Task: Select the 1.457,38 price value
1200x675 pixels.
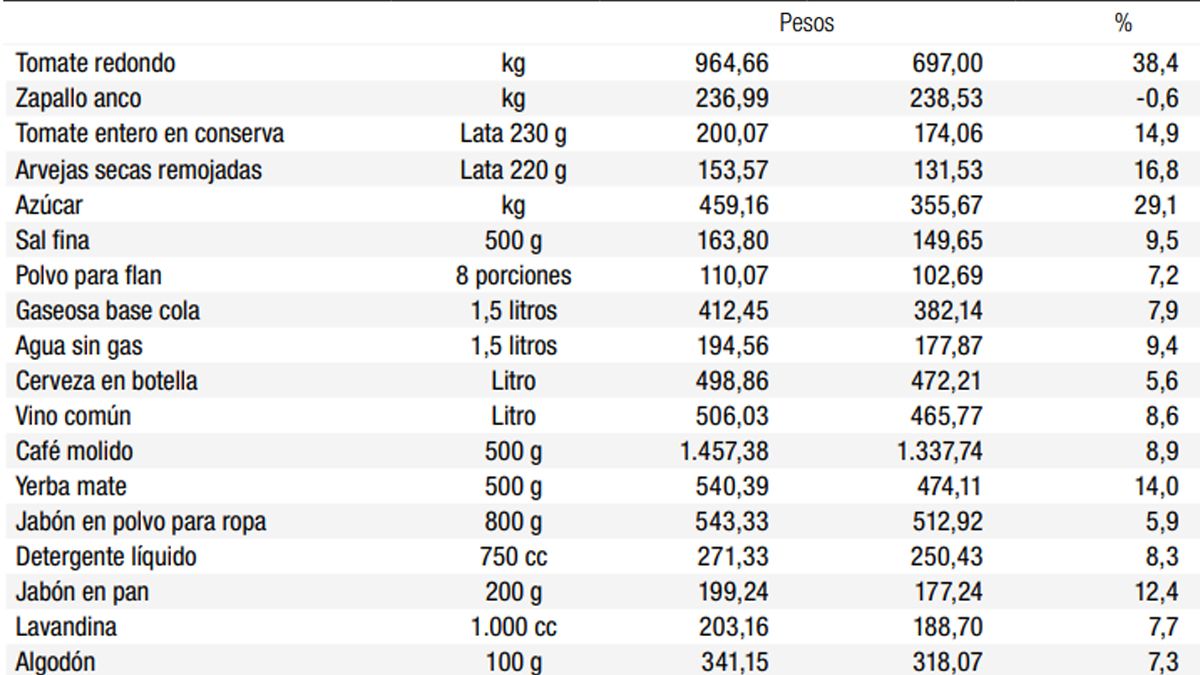Action: tap(724, 452)
